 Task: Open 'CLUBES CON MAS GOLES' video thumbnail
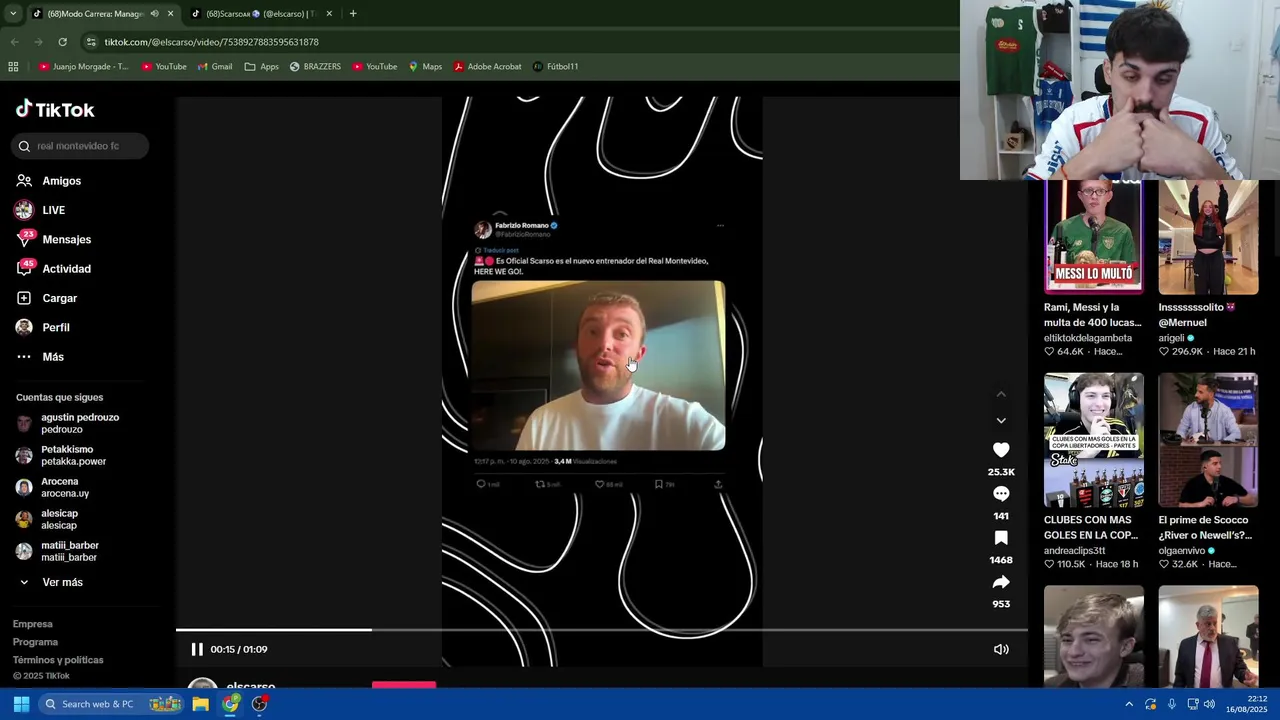[x=1094, y=440]
